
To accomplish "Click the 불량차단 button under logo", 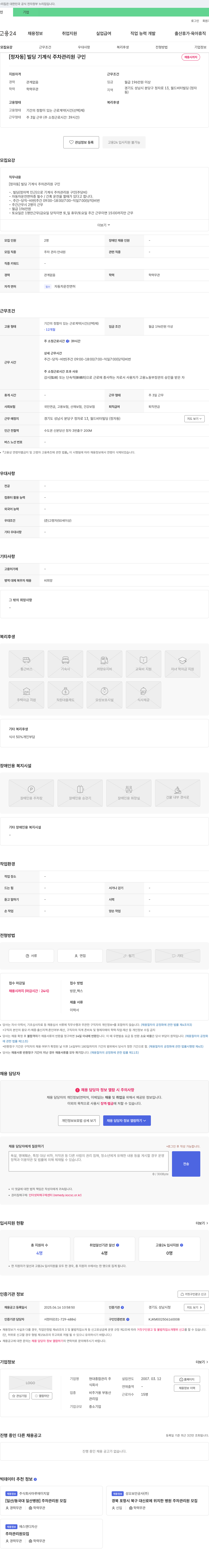I will click(42, 1396).
